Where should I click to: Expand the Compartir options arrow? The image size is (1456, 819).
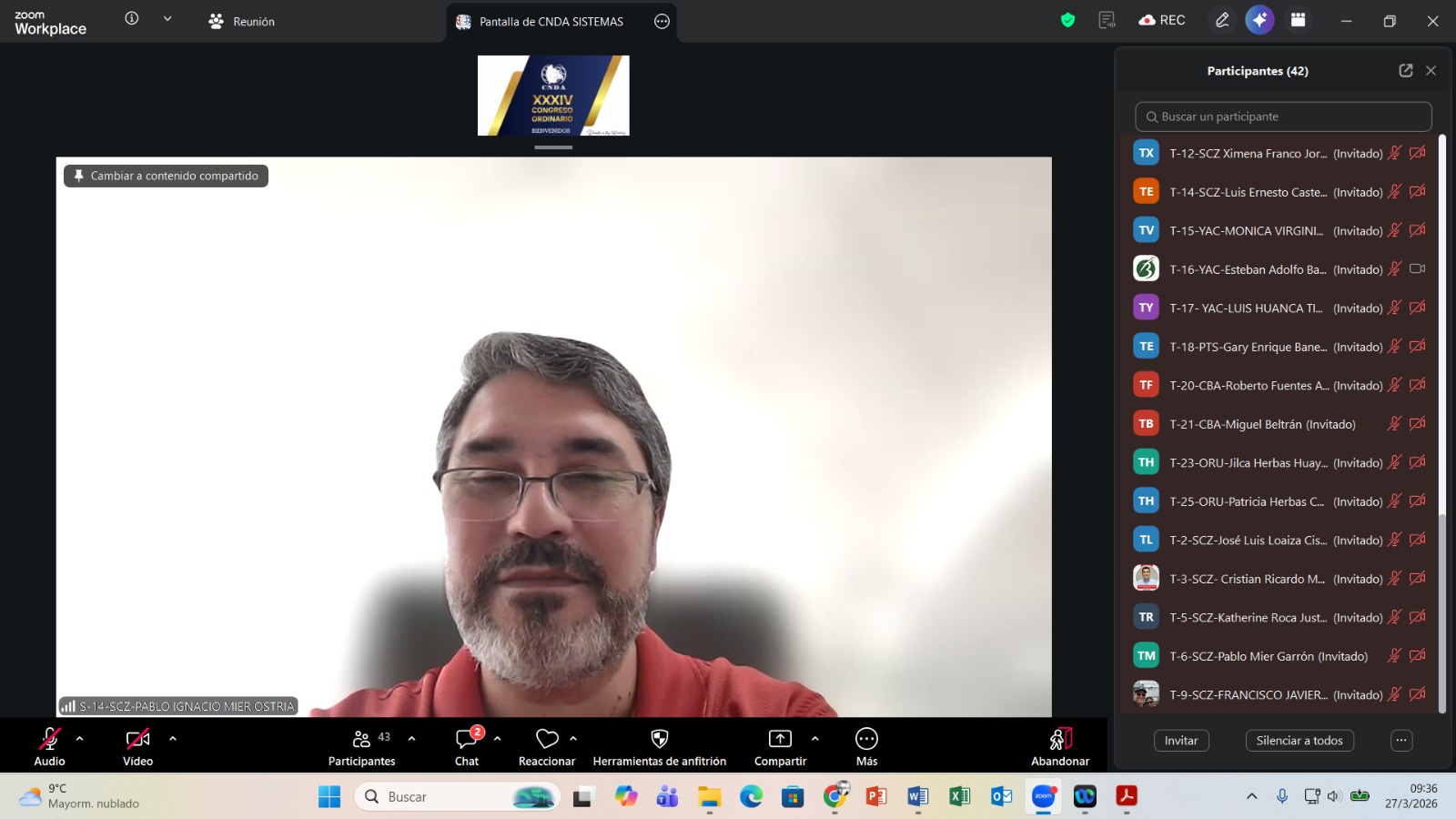(x=814, y=739)
